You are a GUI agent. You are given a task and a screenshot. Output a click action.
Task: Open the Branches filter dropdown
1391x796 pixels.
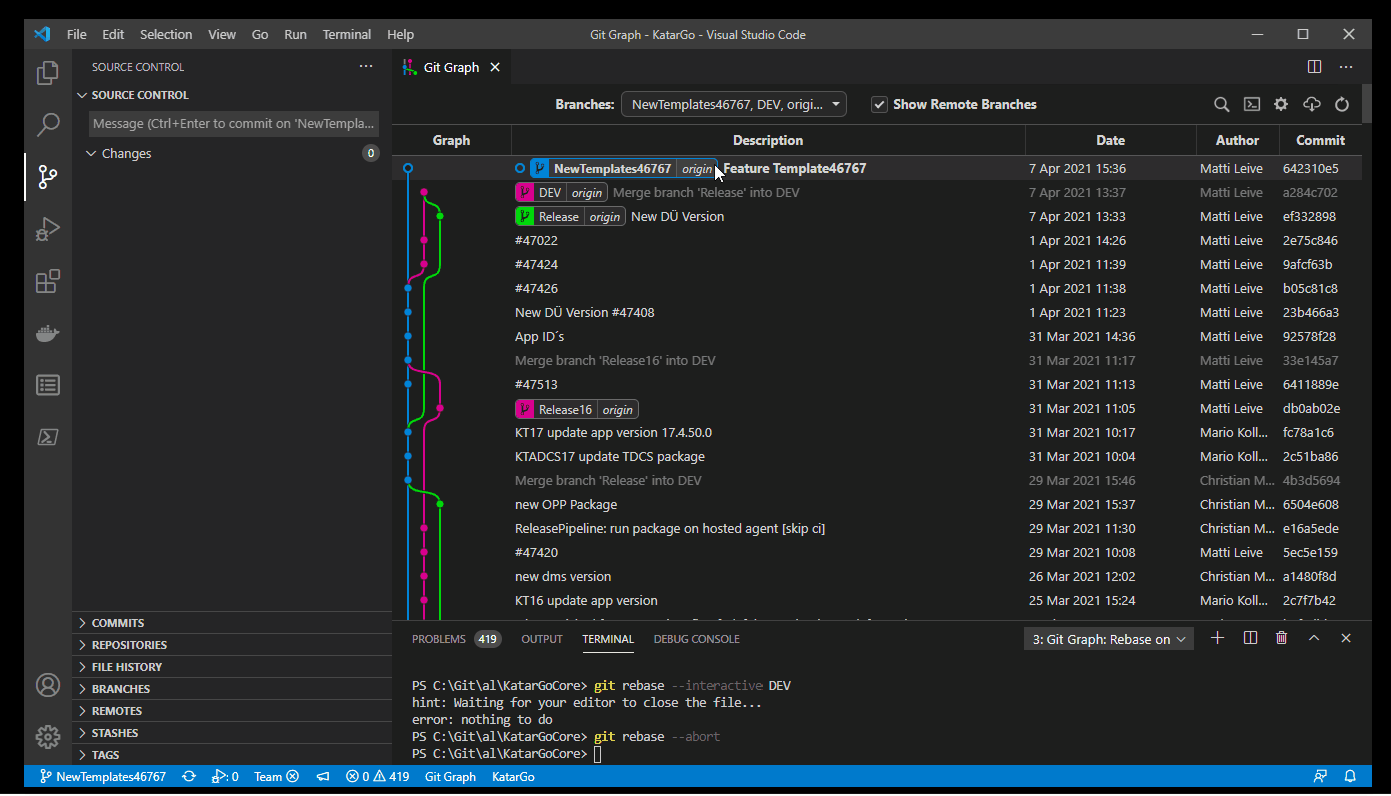734,104
